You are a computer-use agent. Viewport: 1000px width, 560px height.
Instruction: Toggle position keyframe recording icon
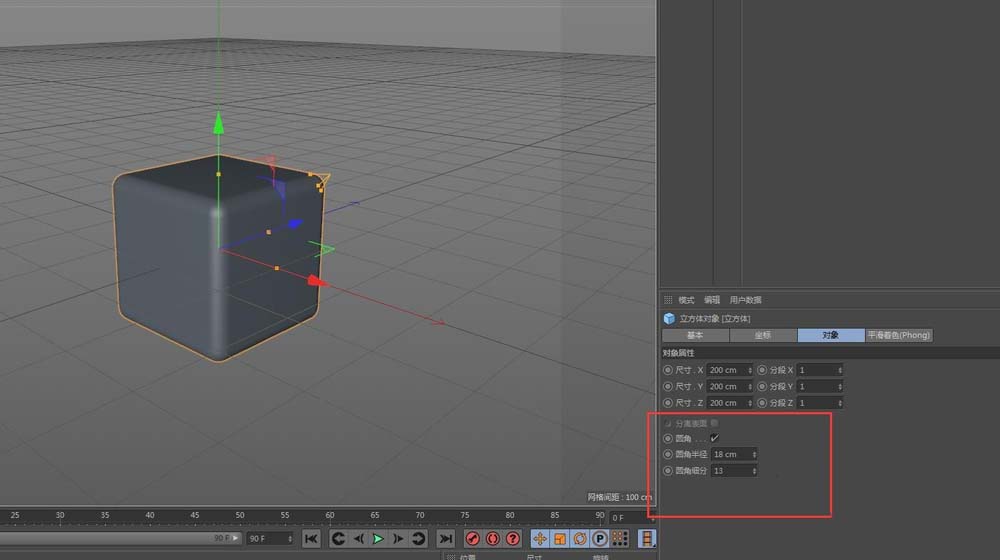click(x=540, y=539)
